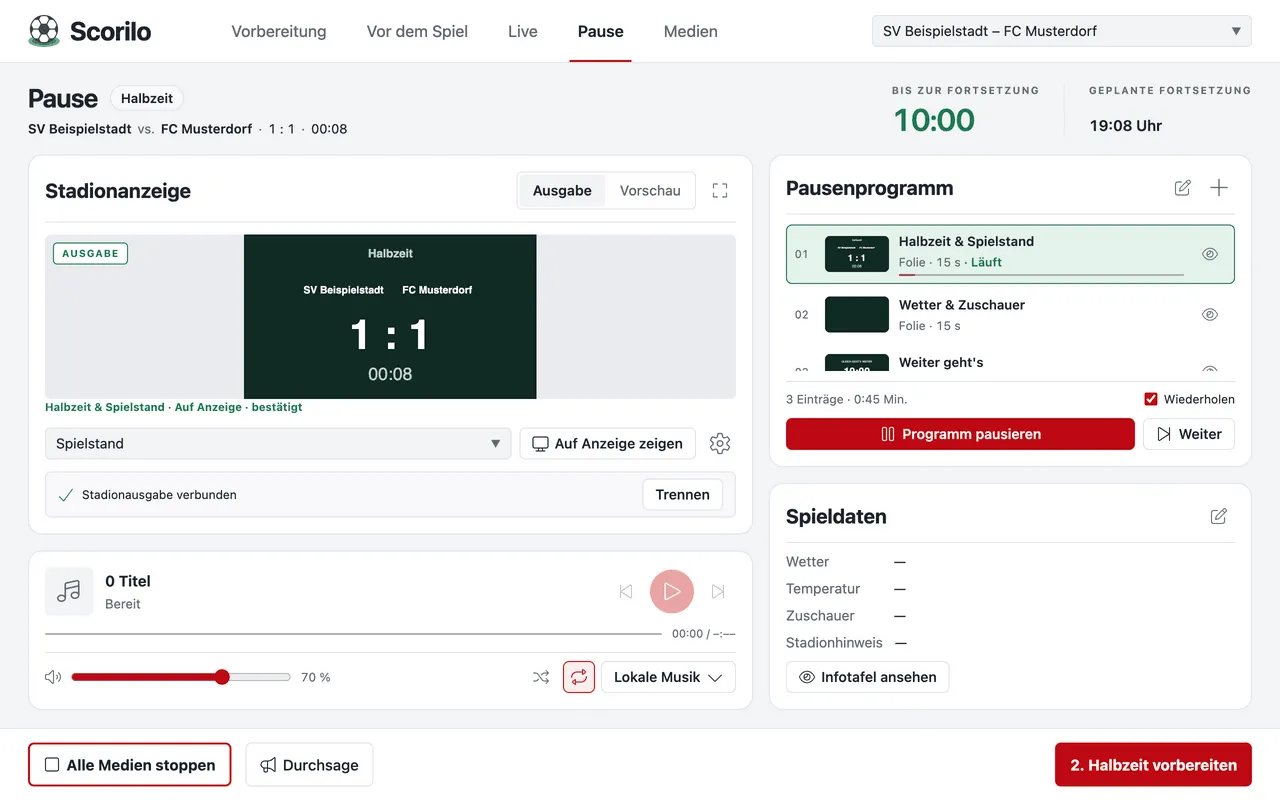The height and width of the screenshot is (800, 1280).
Task: Click Weiter to advance program
Action: (1189, 434)
